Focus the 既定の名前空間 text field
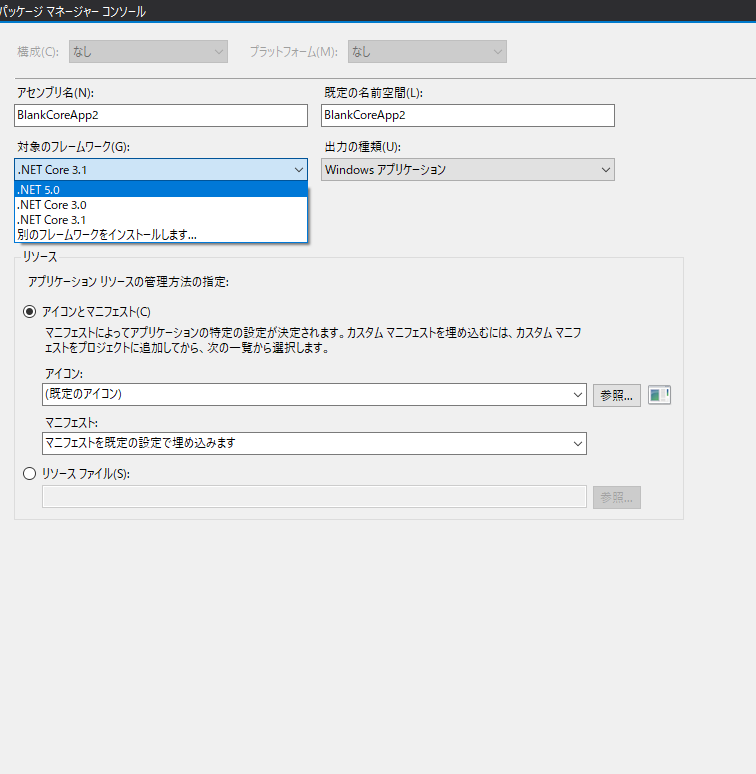Image resolution: width=756 pixels, height=774 pixels. click(467, 115)
